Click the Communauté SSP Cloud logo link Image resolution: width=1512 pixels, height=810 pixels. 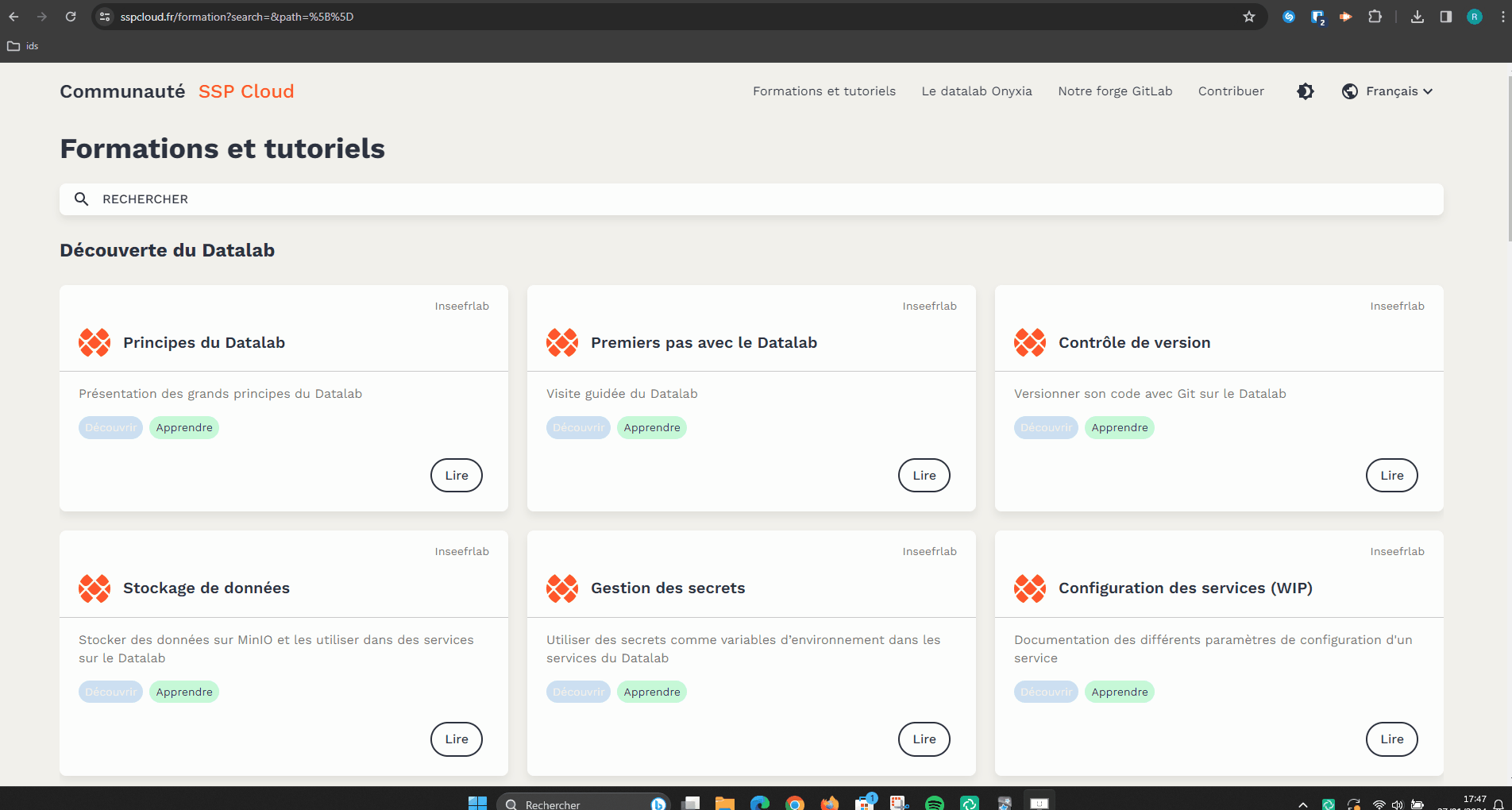177,91
